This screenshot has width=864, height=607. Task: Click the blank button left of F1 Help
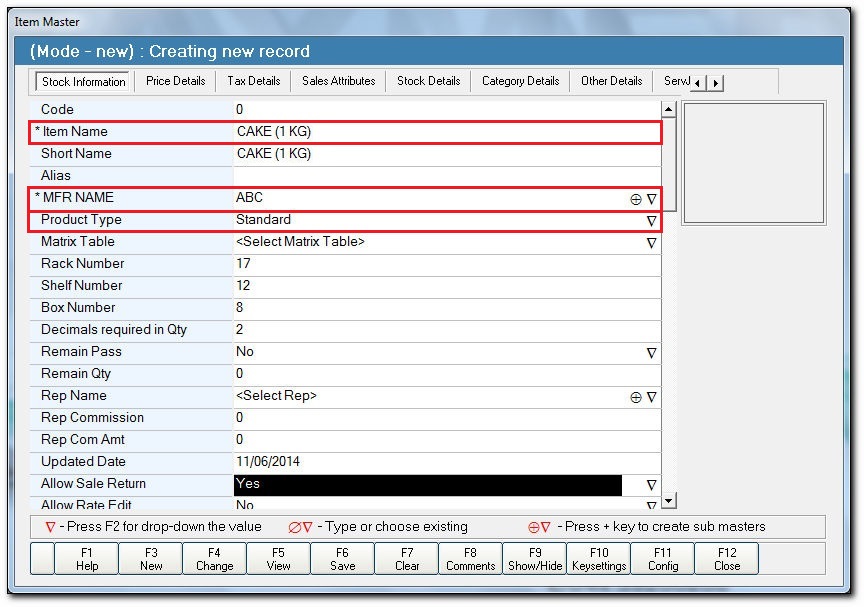(42, 559)
